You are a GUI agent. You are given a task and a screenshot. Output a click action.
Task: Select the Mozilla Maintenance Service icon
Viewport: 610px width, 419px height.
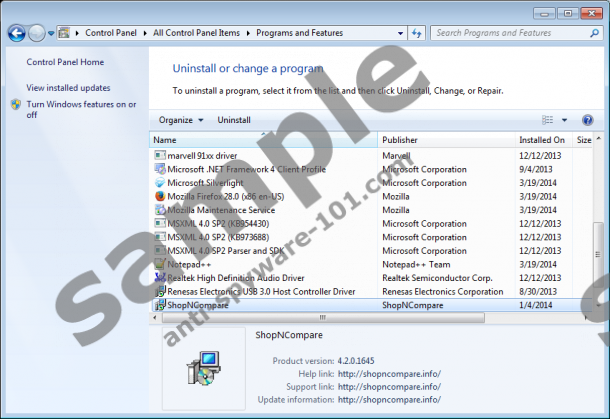(160, 210)
